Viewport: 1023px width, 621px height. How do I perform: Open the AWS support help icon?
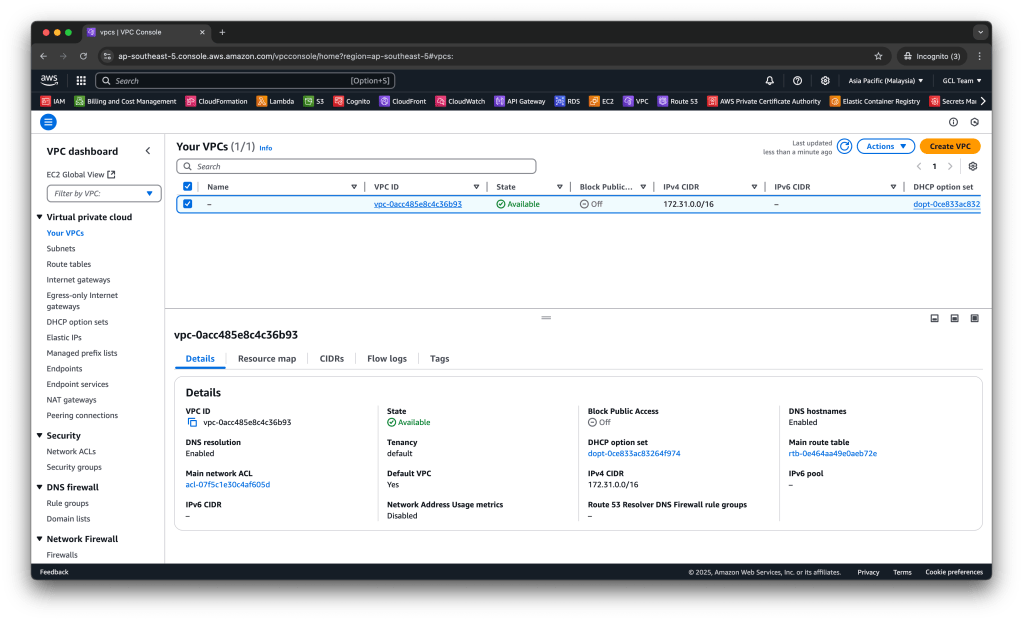coord(797,80)
